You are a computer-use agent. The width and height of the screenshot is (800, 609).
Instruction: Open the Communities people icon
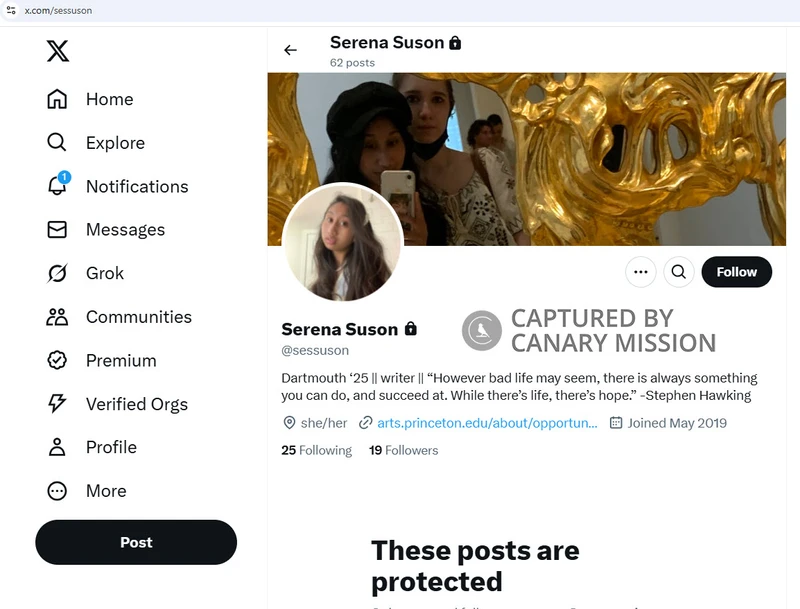(x=57, y=317)
